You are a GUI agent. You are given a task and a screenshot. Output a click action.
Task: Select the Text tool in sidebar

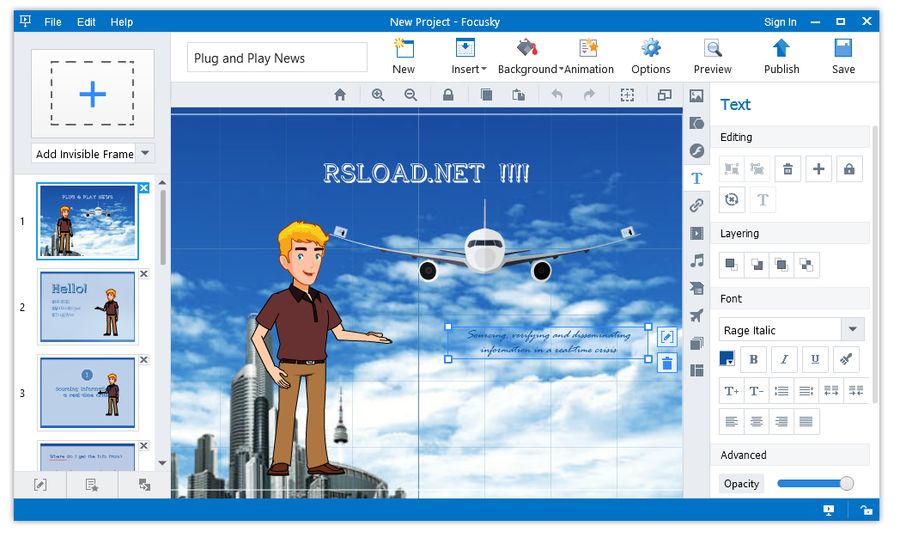(x=697, y=178)
